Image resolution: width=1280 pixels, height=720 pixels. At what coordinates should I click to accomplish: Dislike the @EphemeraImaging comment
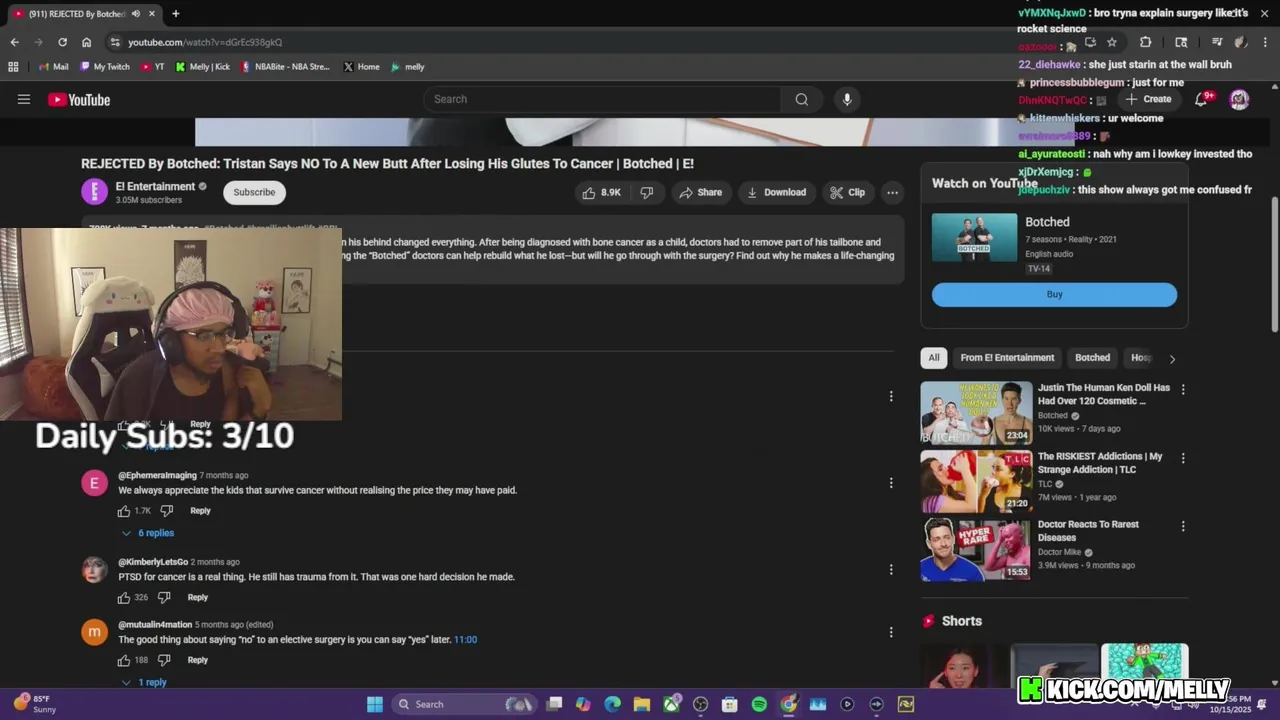tap(167, 511)
